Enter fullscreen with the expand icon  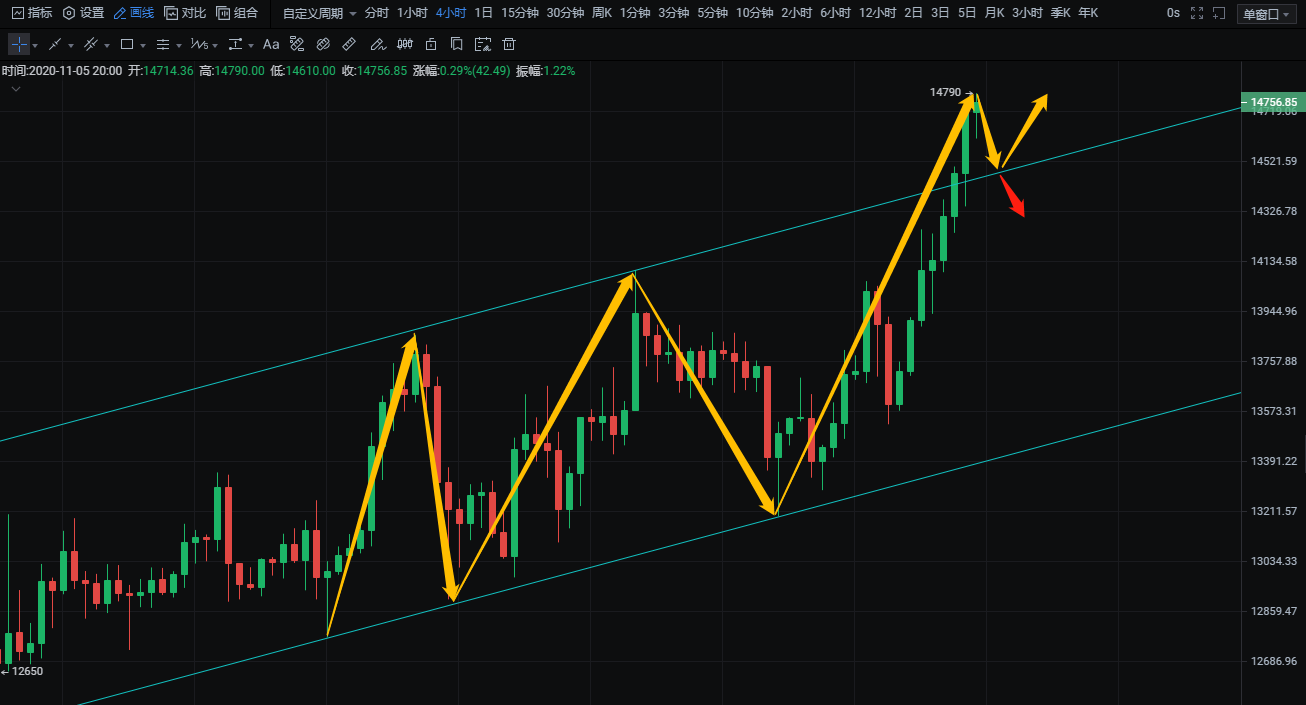coord(1197,13)
